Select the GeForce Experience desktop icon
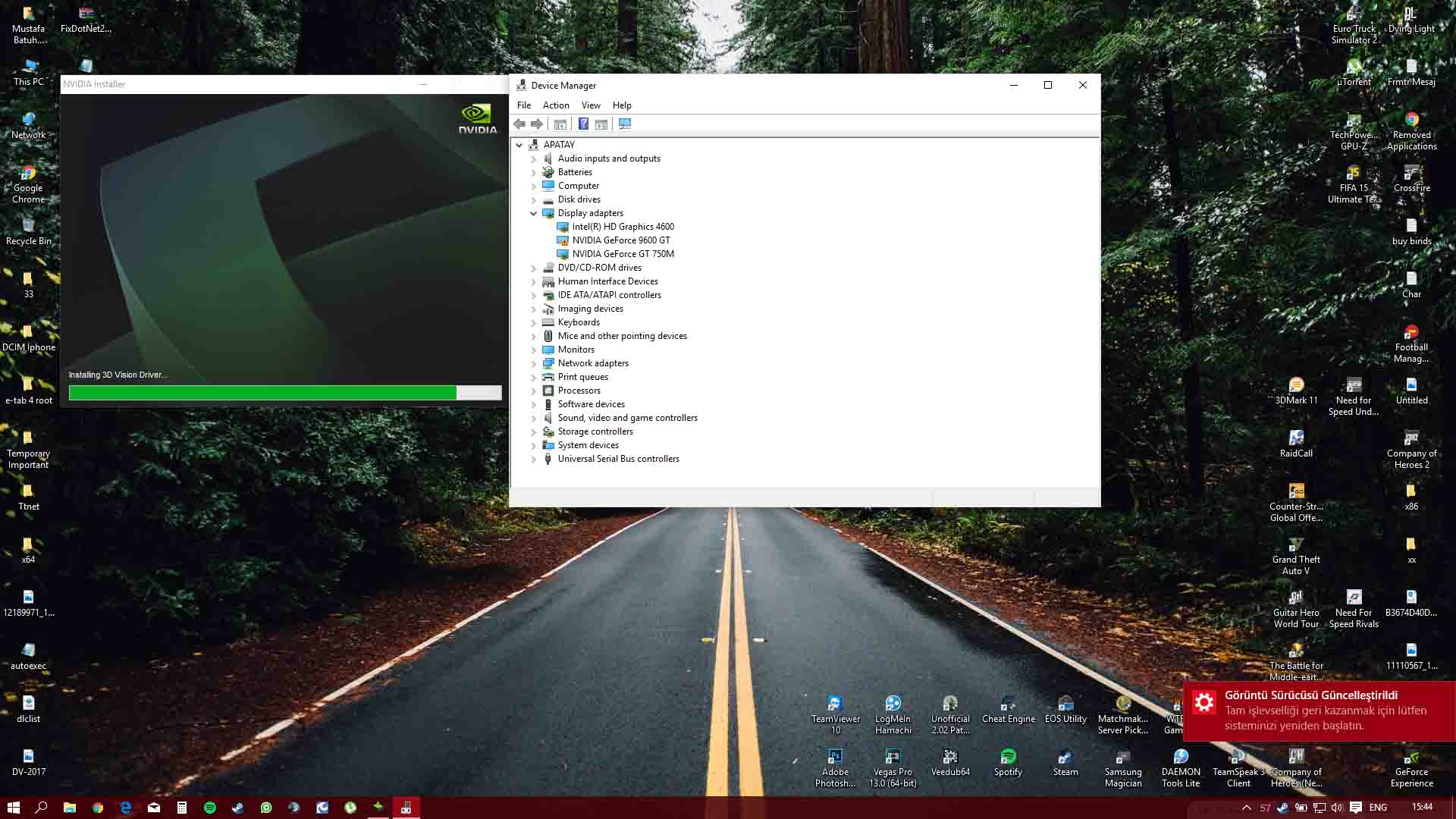Viewport: 1456px width, 819px height. tap(1411, 767)
